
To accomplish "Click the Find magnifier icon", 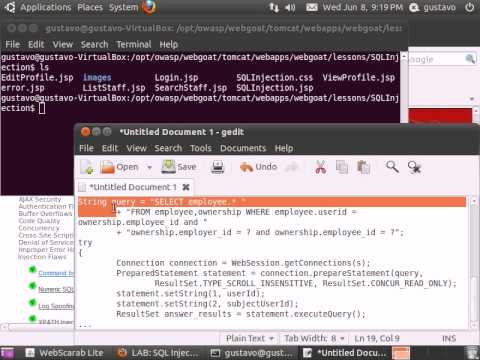I will (x=392, y=167).
